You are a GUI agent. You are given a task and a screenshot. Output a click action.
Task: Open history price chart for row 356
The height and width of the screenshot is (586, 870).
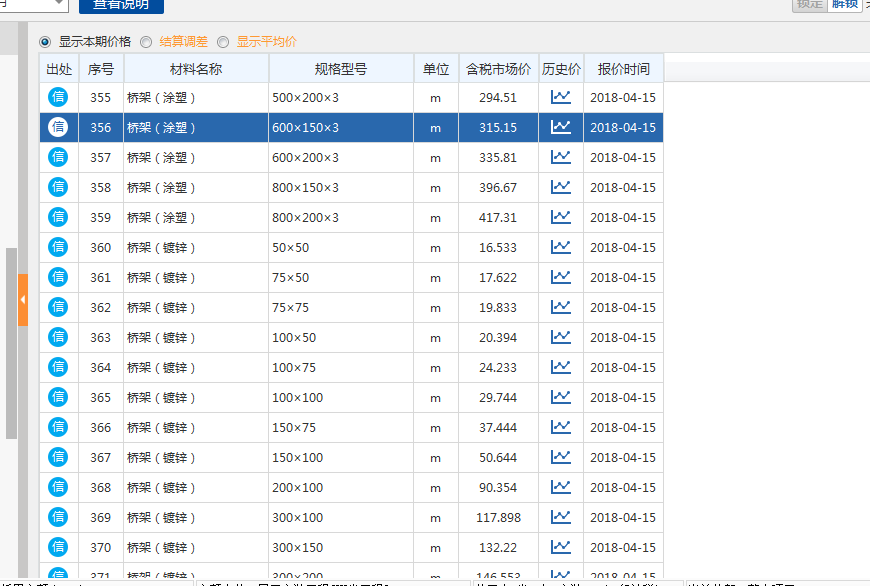click(x=560, y=127)
